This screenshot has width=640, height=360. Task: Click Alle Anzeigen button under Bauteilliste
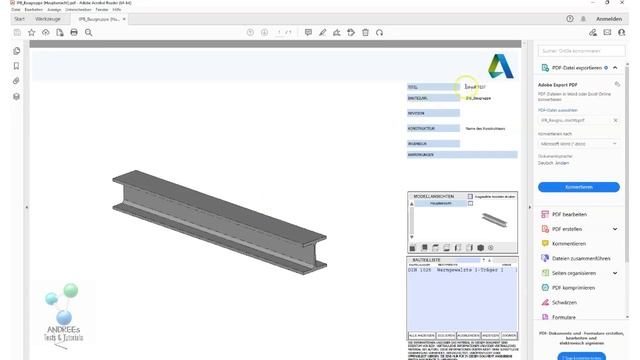pos(422,336)
